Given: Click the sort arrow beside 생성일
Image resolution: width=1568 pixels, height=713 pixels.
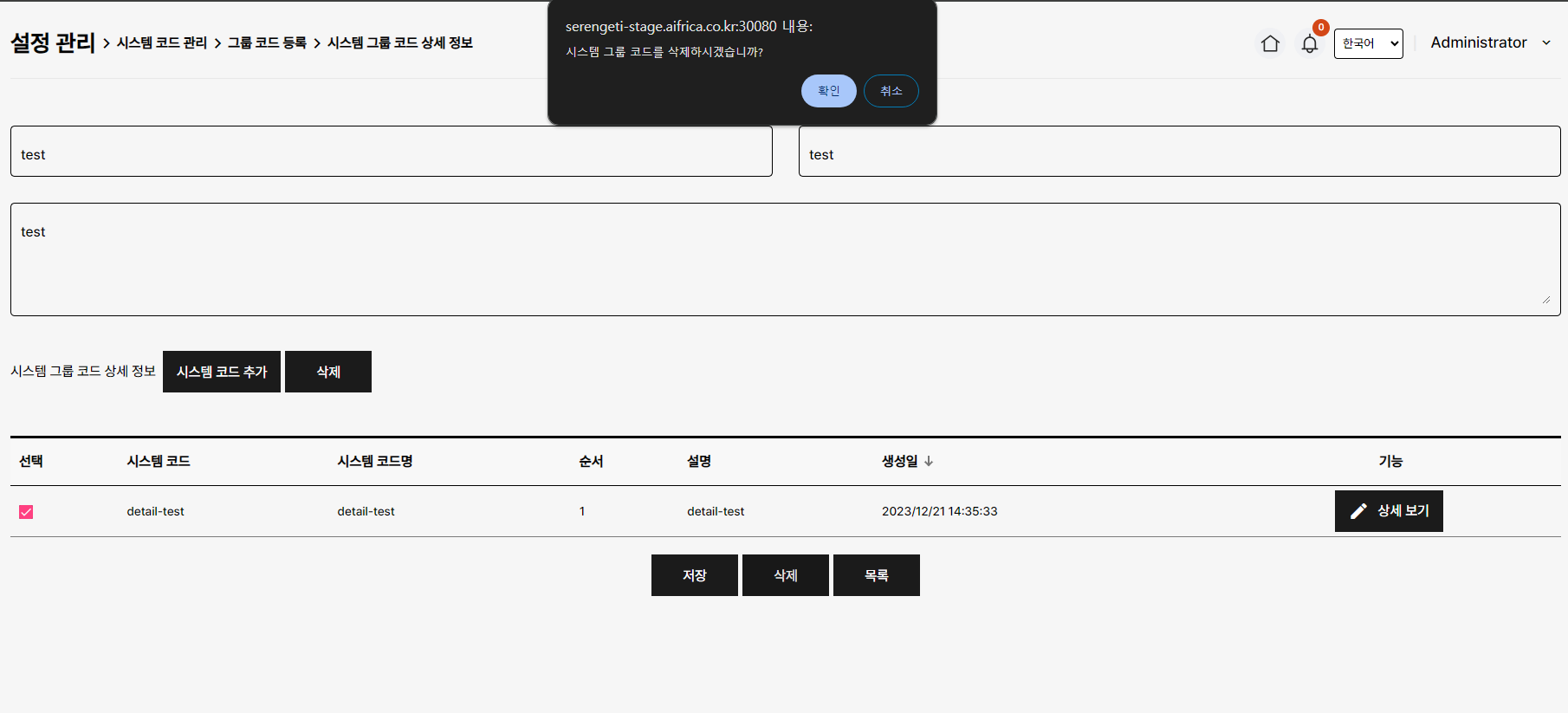Looking at the screenshot, I should pyautogui.click(x=929, y=462).
